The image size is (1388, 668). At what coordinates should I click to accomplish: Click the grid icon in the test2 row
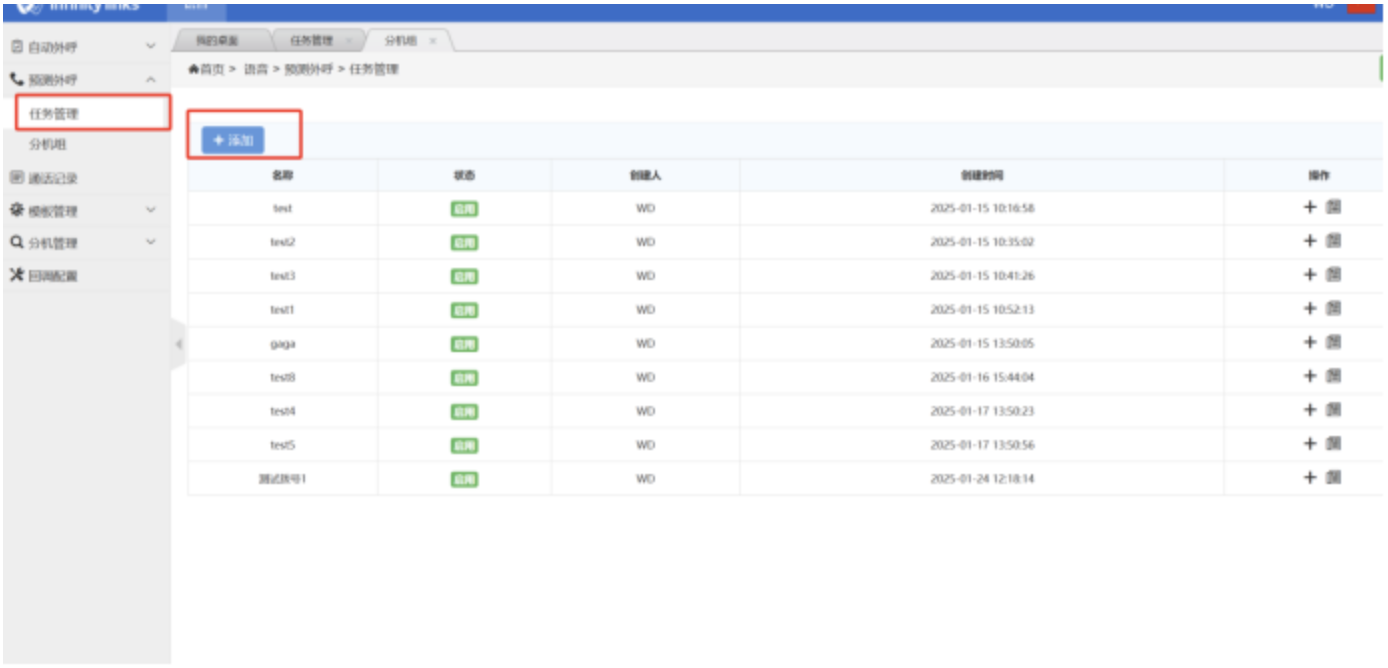coord(1333,241)
